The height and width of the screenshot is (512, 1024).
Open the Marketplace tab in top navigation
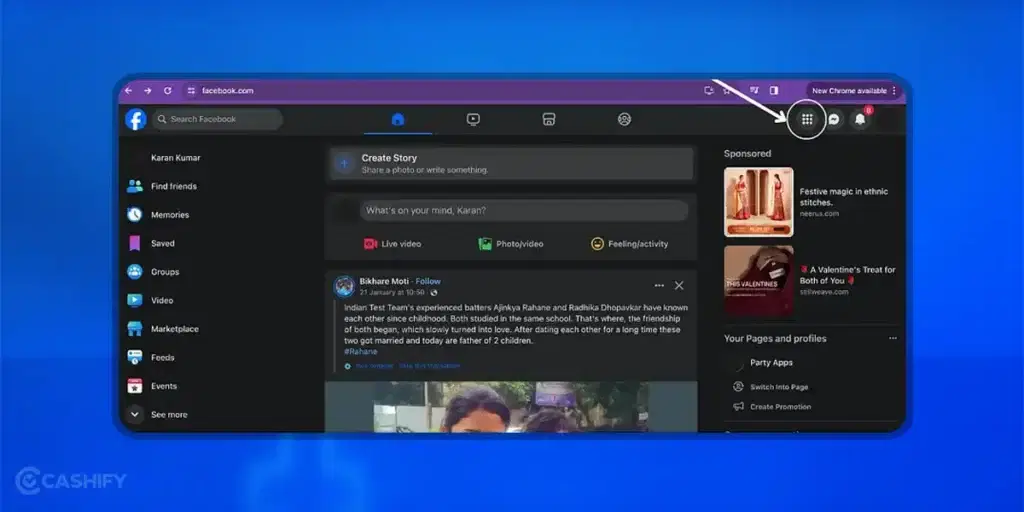(x=549, y=120)
